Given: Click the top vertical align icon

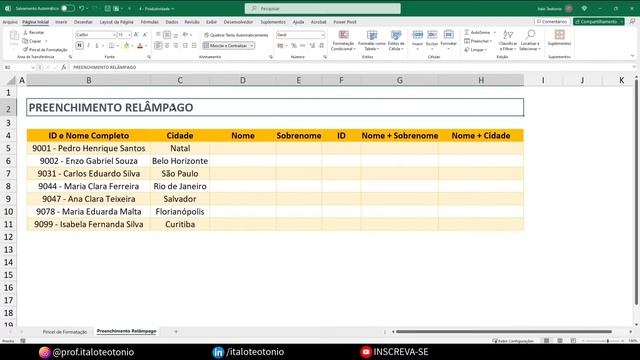Looking at the screenshot, I should coord(158,35).
